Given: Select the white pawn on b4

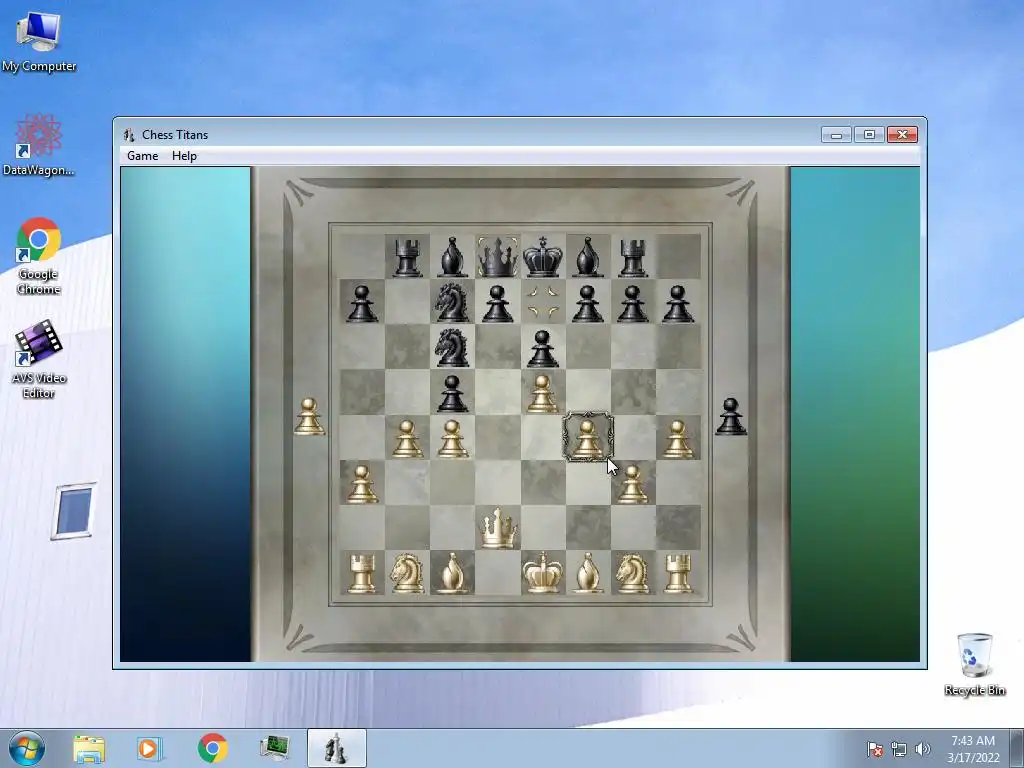Looking at the screenshot, I should [408, 439].
